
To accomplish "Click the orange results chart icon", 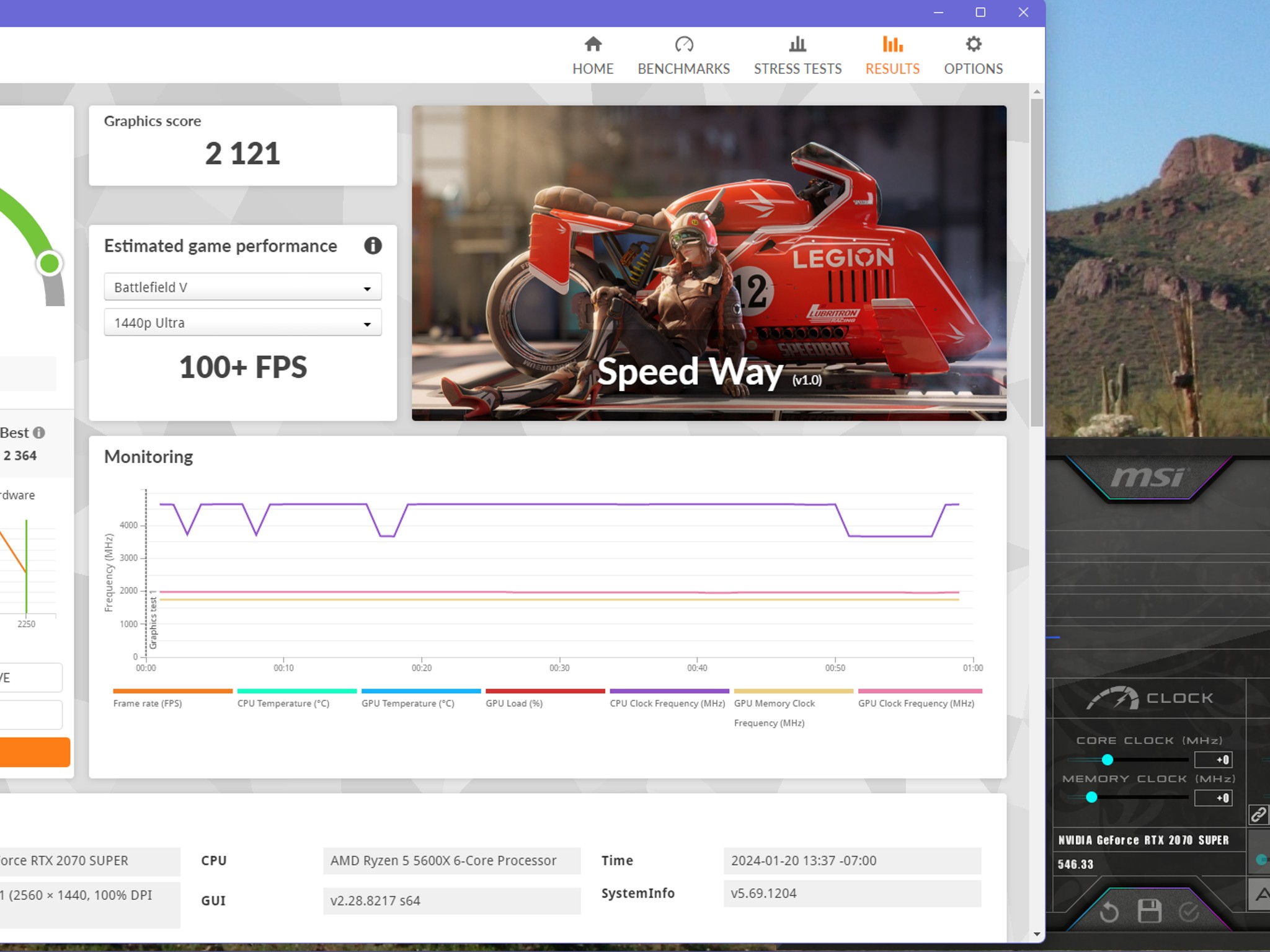I will (892, 44).
